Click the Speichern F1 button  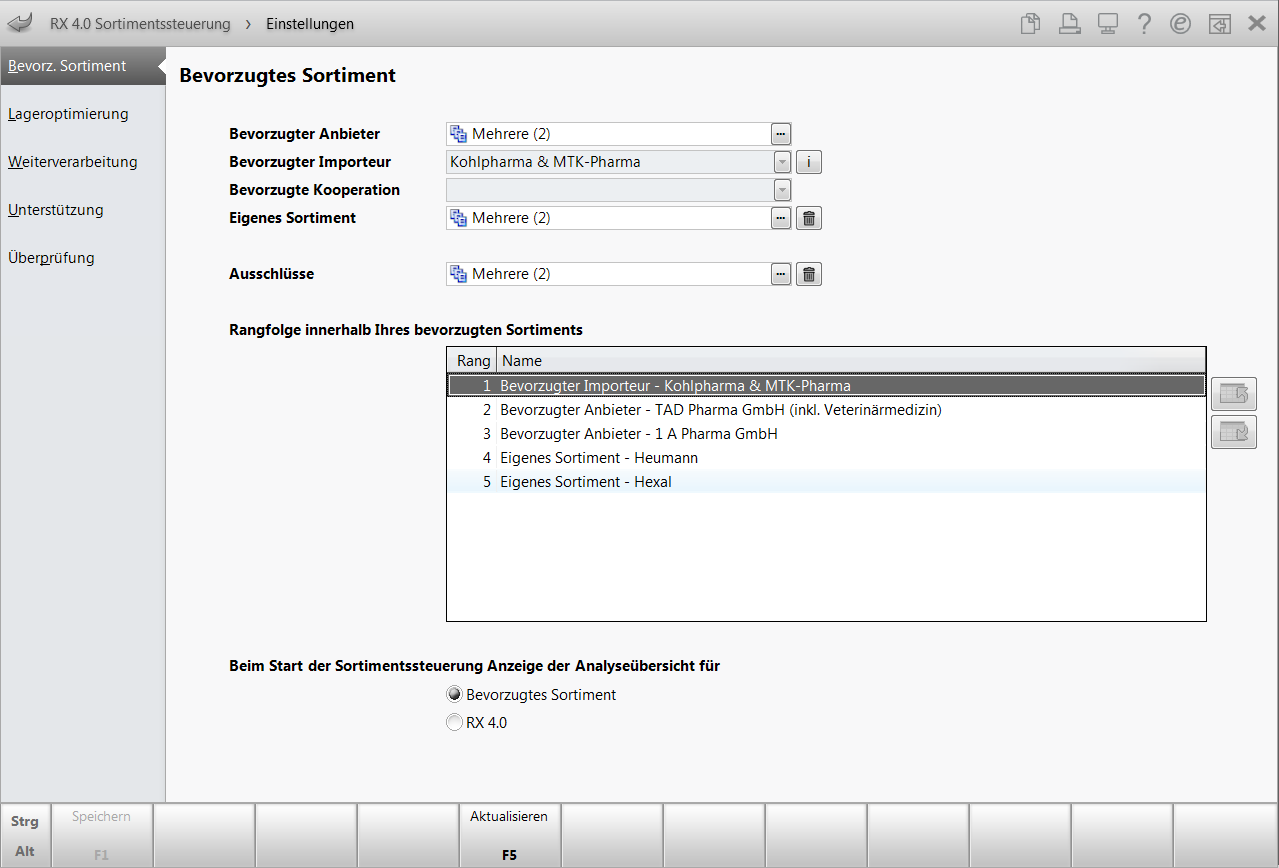point(101,836)
